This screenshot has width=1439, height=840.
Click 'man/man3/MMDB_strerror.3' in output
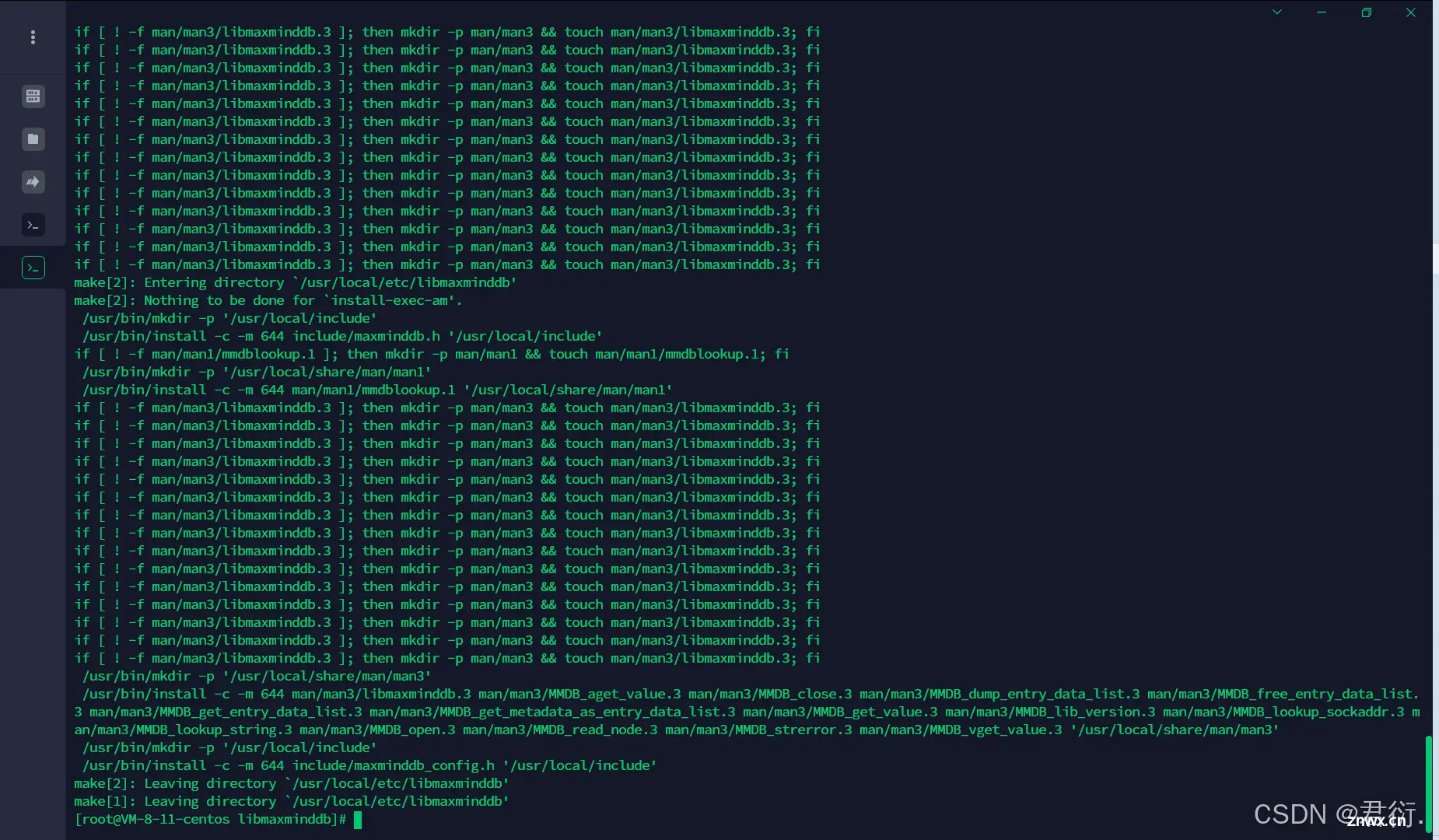point(758,730)
